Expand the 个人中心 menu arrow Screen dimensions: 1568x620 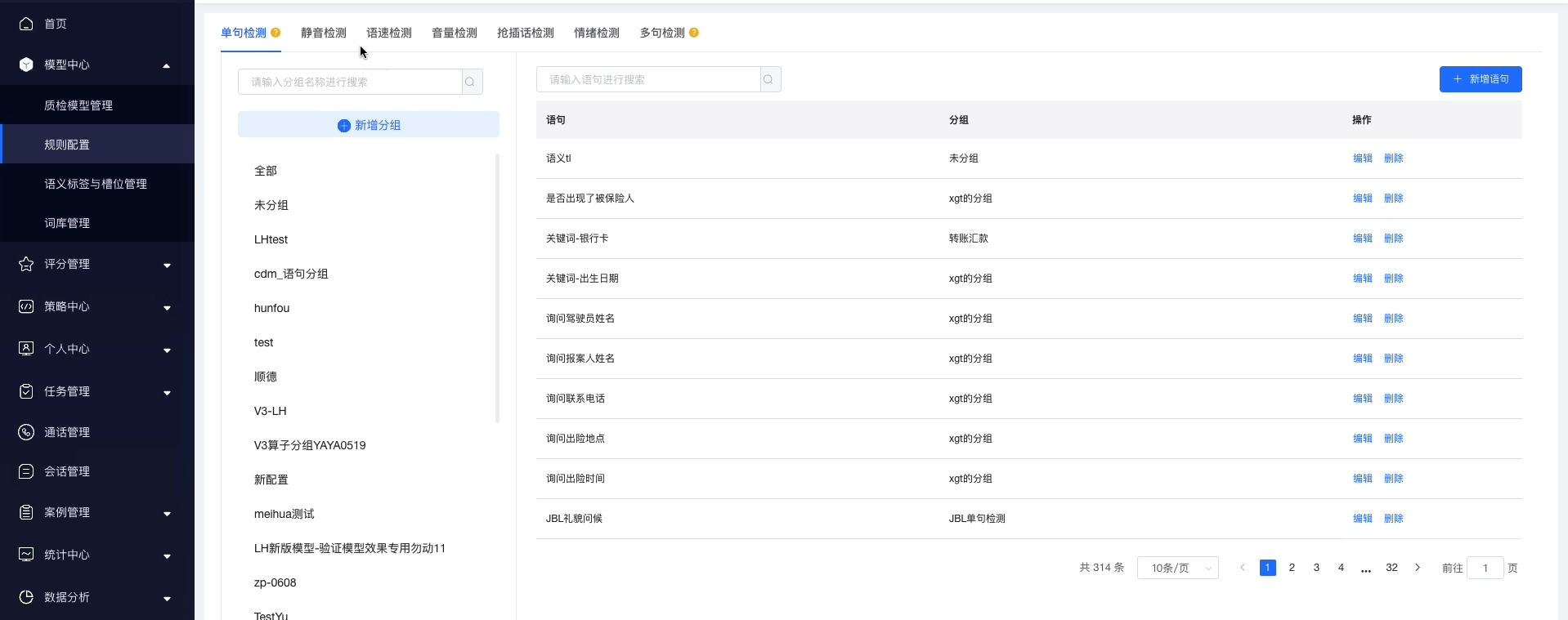pyautogui.click(x=167, y=350)
